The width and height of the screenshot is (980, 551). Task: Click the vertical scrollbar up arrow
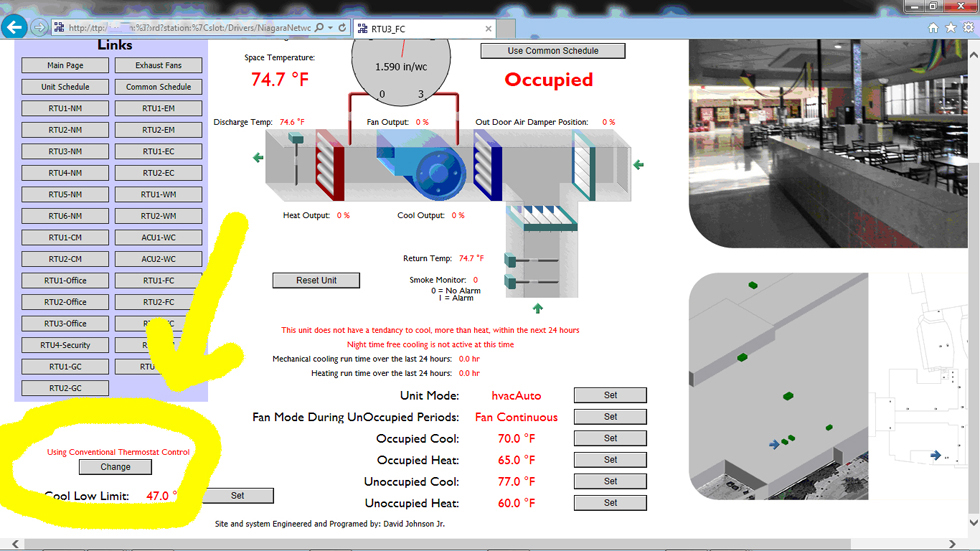(973, 55)
